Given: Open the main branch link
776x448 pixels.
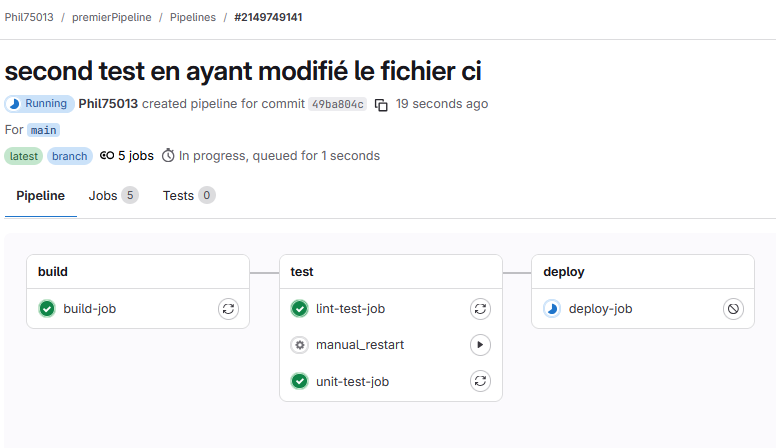Looking at the screenshot, I should coord(43,130).
